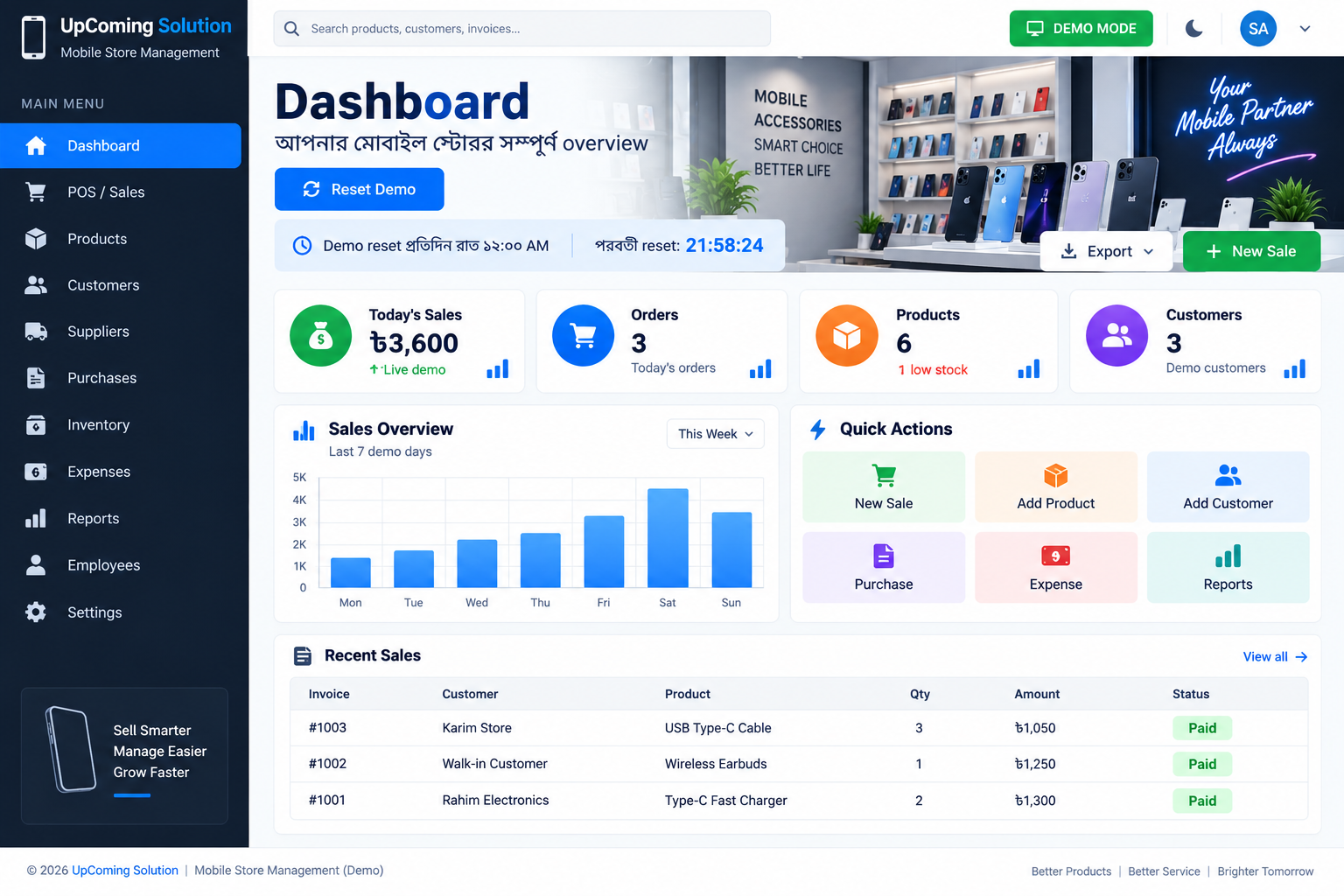Navigate to Suppliers in the sidebar
The height and width of the screenshot is (896, 1344).
click(x=121, y=332)
